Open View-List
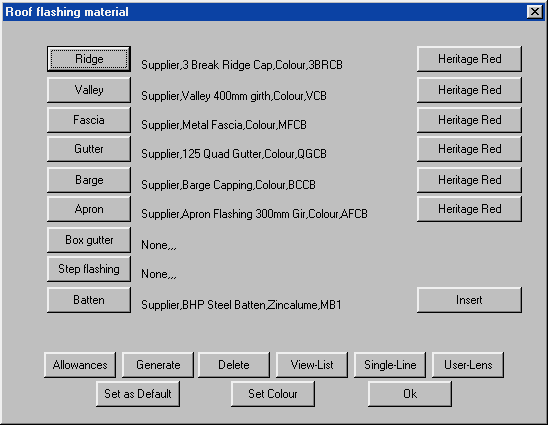548x425 pixels. [312, 365]
